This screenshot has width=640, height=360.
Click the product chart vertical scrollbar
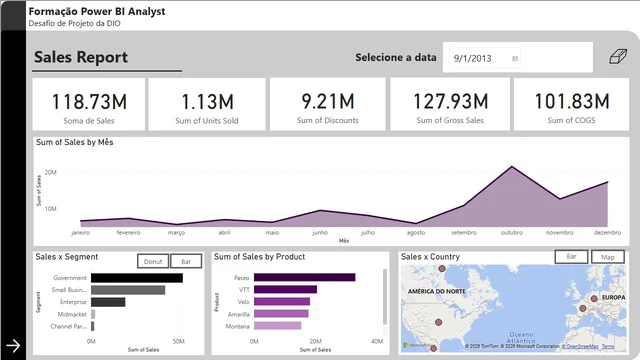tap(384, 297)
